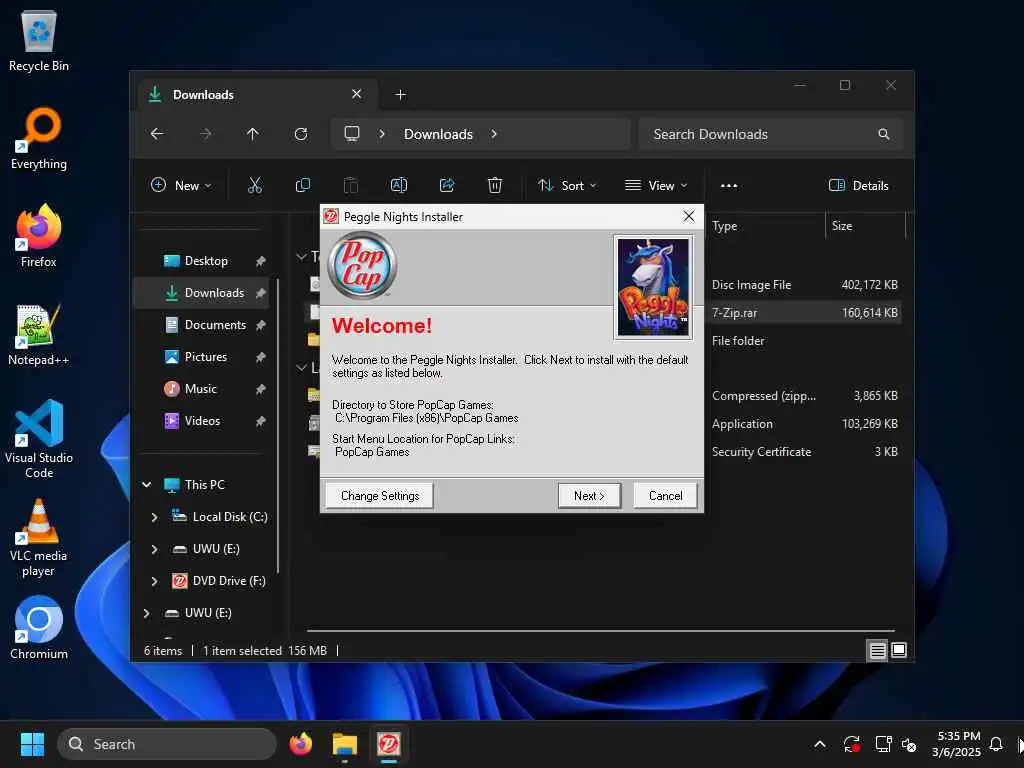Go back in File Explorer
1024x768 pixels.
(x=157, y=134)
